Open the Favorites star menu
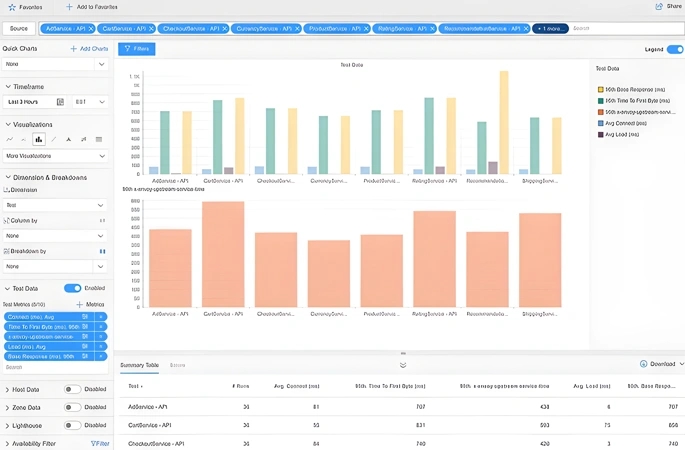Image resolution: width=685 pixels, height=450 pixels. (12, 7)
